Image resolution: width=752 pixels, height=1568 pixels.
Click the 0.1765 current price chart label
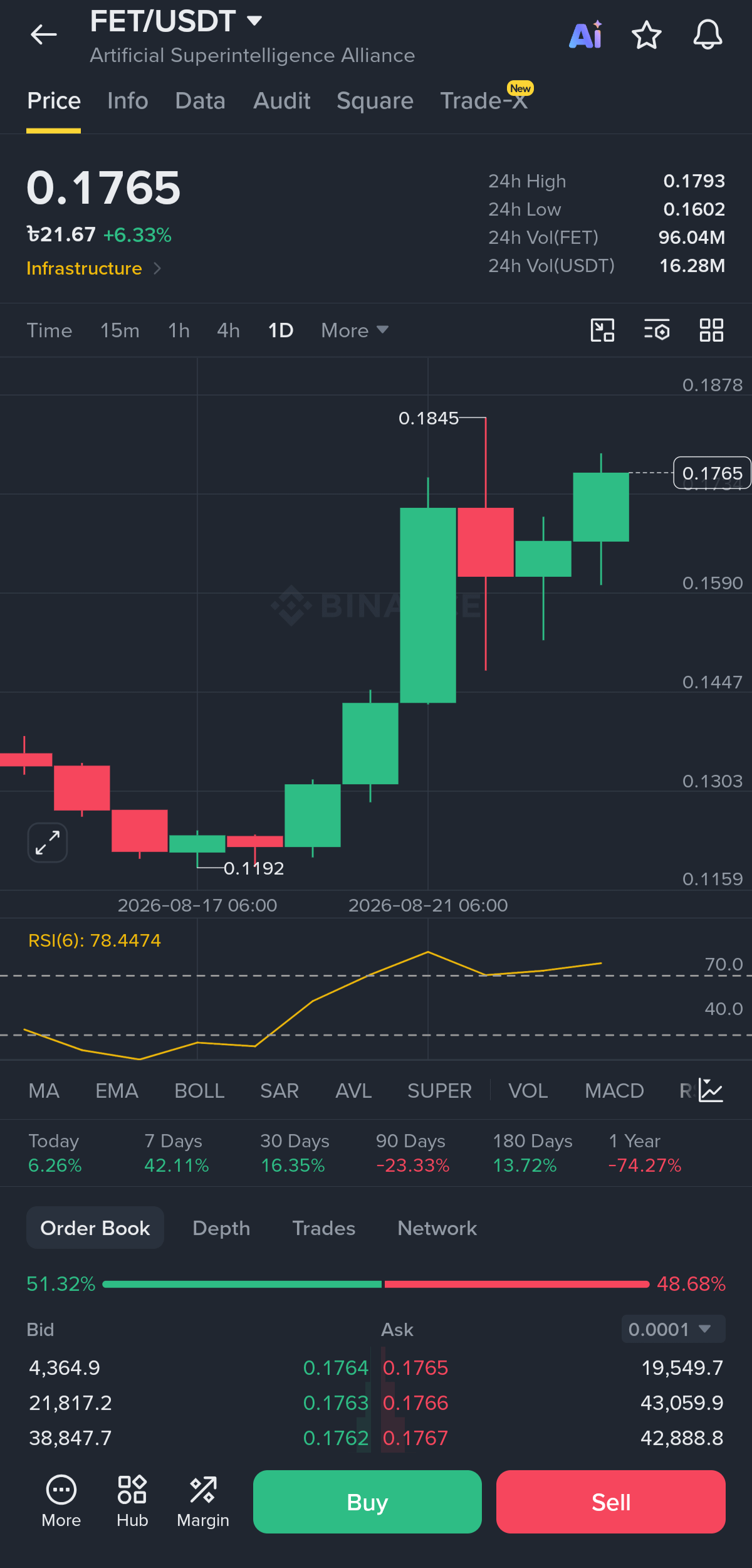(x=713, y=473)
